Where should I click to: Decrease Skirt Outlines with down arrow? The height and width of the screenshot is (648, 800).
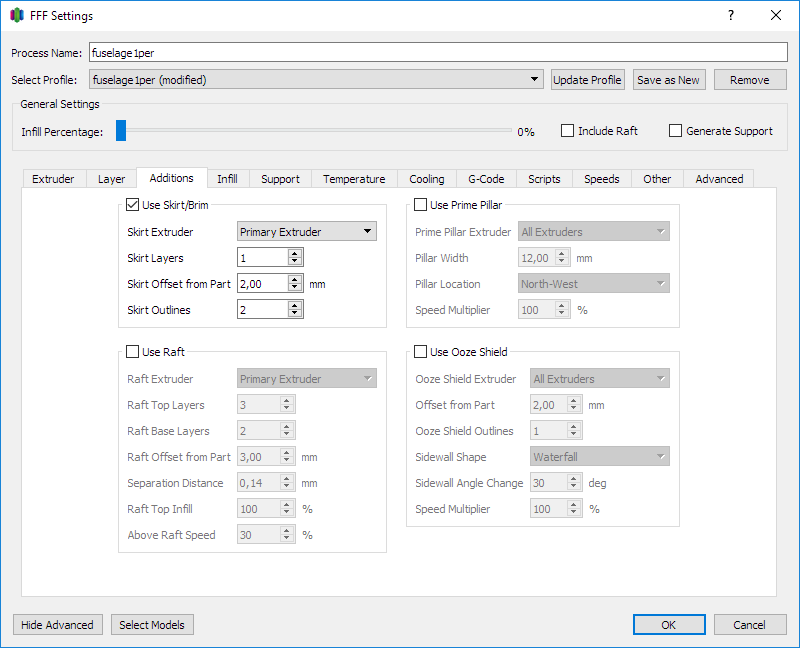[x=294, y=314]
